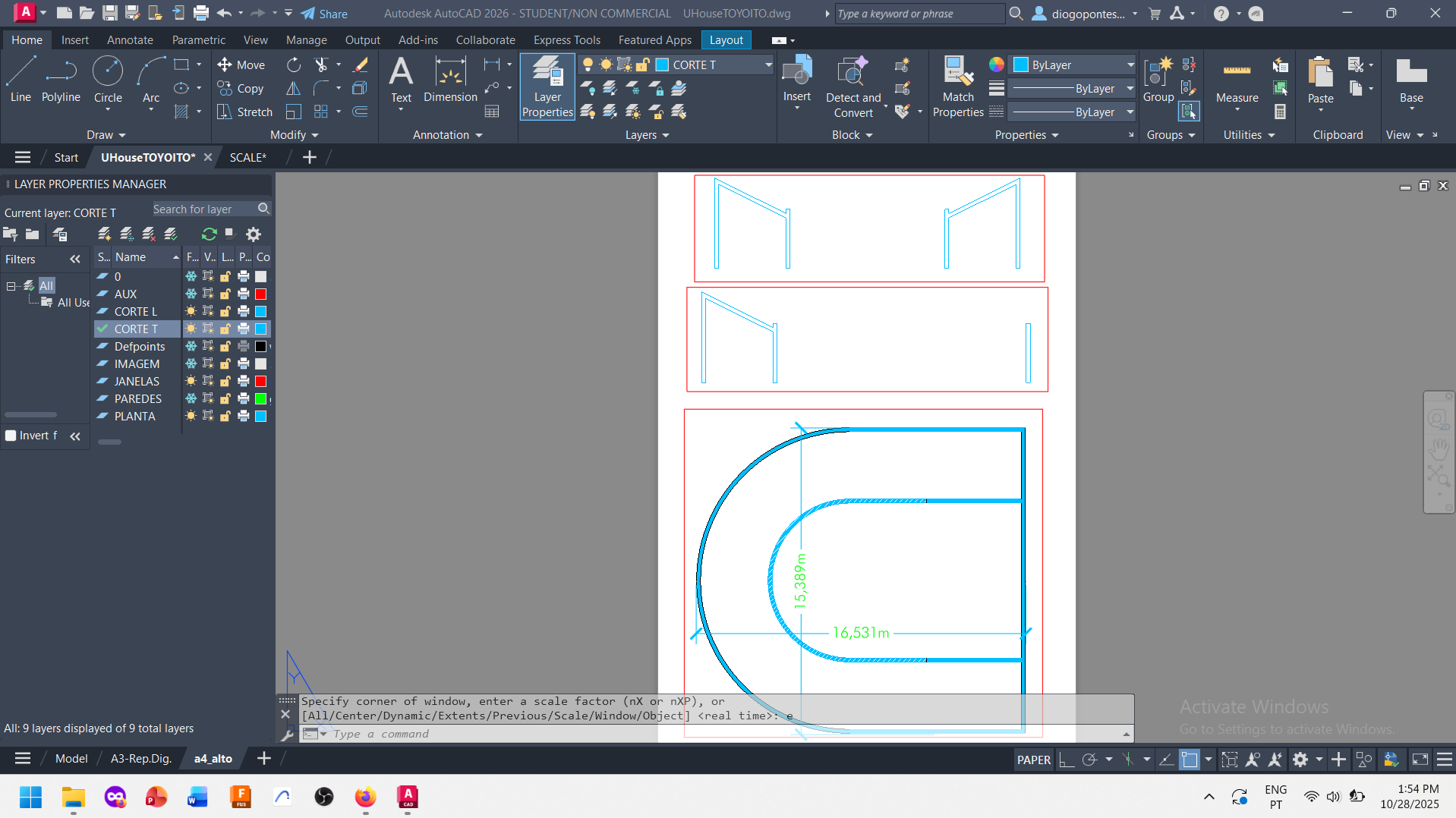Toggle lock on PAREDES layer
1456x818 pixels.
click(225, 398)
